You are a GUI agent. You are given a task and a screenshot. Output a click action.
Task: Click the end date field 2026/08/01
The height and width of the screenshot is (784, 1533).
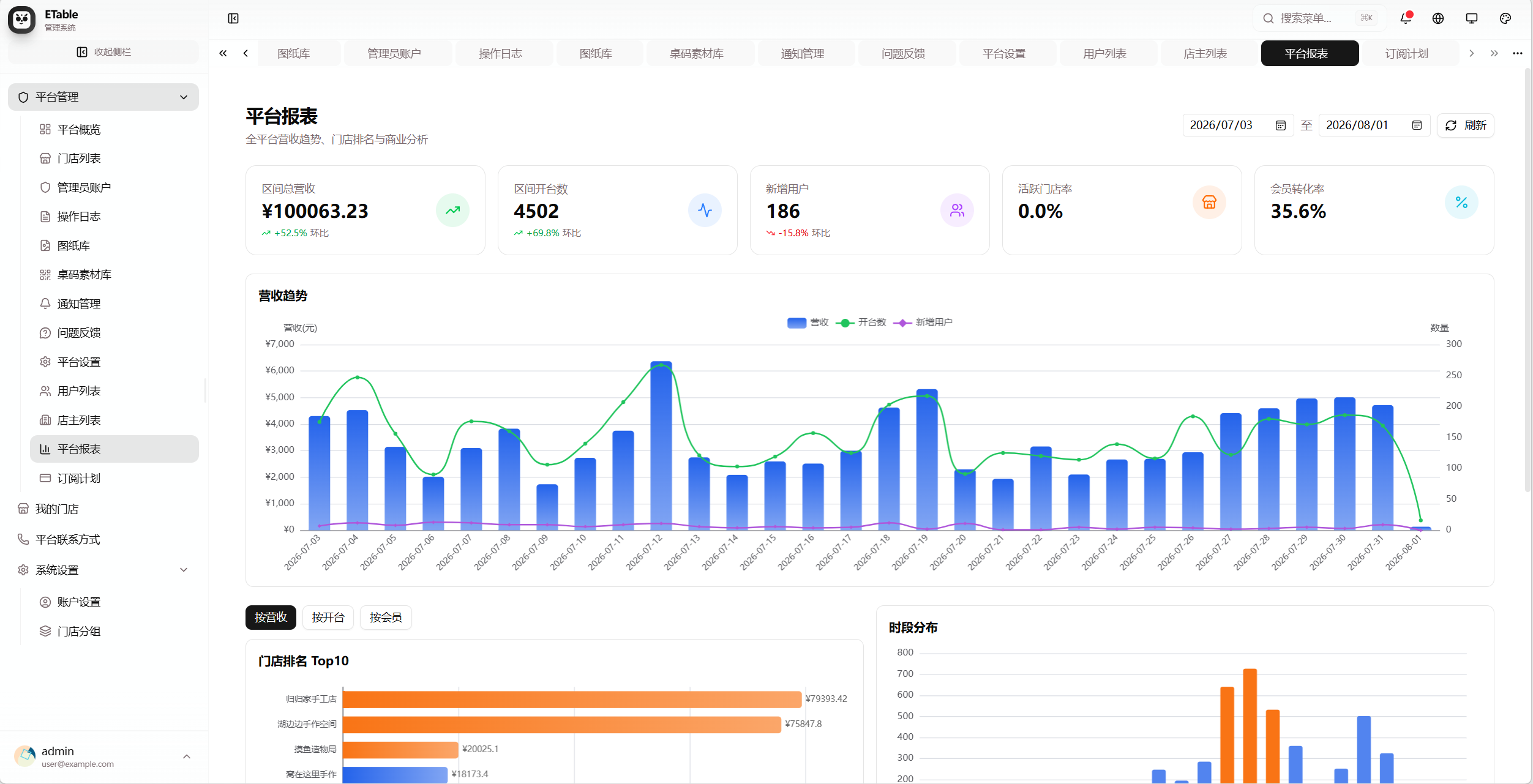click(1374, 125)
